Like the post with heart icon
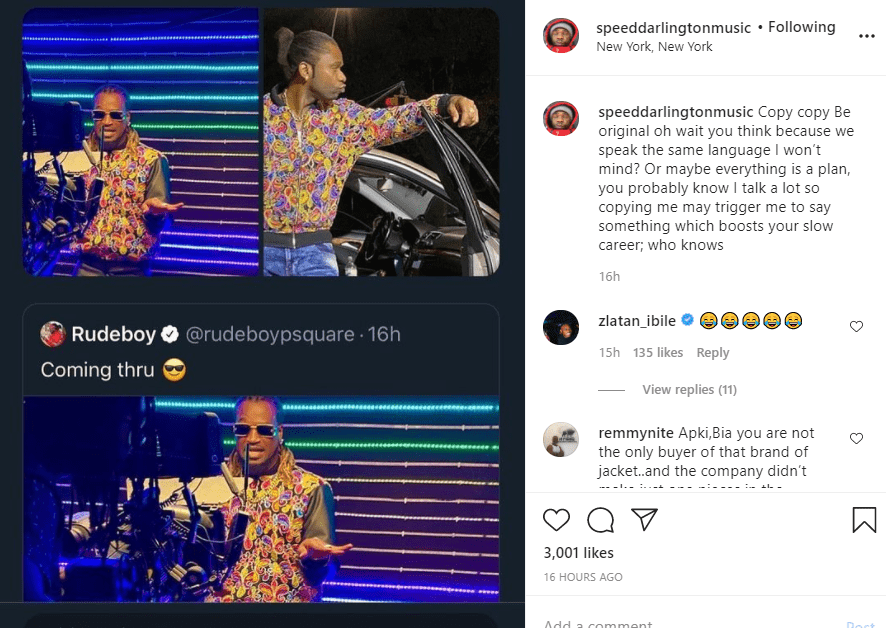886x628 pixels. tap(556, 520)
